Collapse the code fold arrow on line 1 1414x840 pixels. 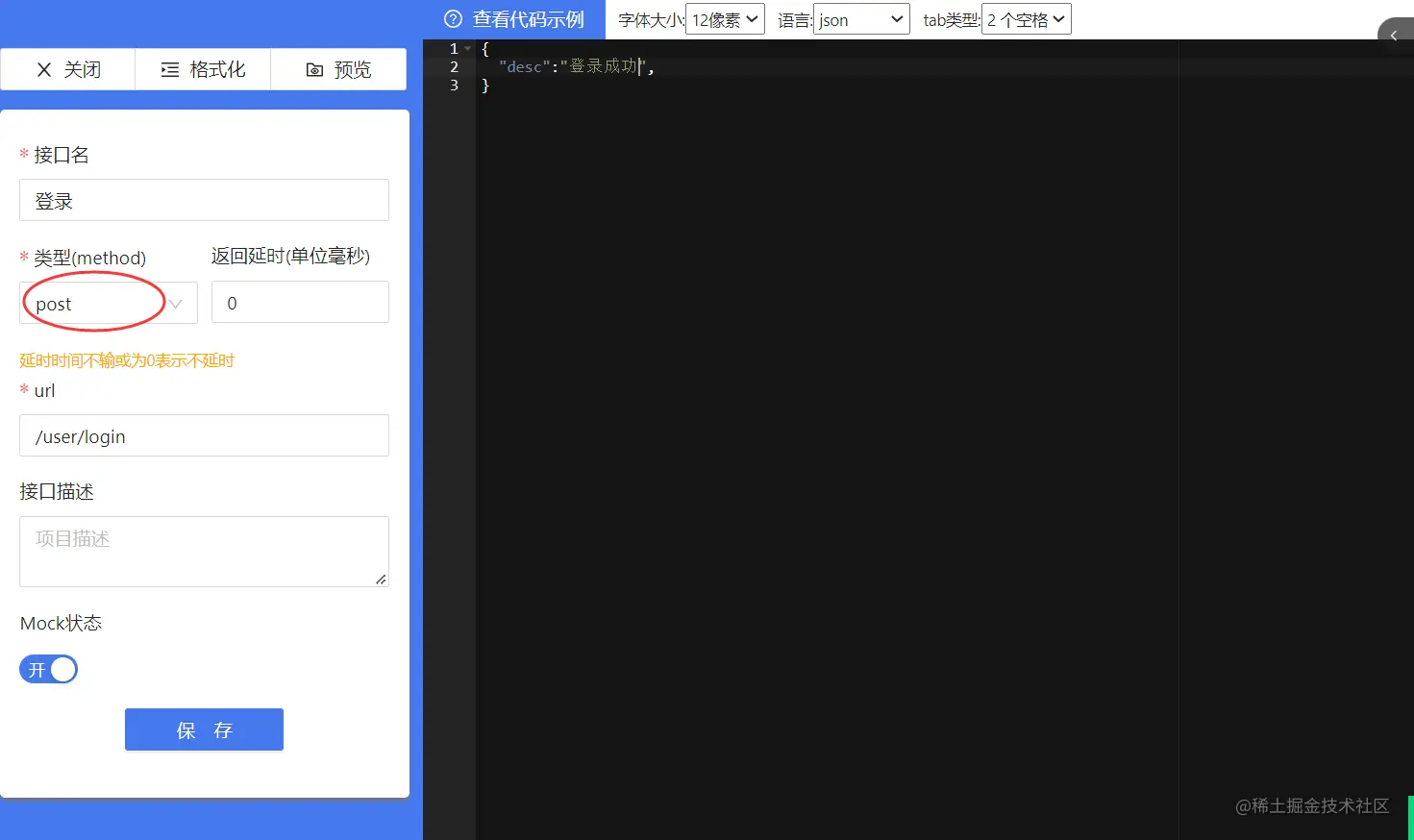[468, 48]
